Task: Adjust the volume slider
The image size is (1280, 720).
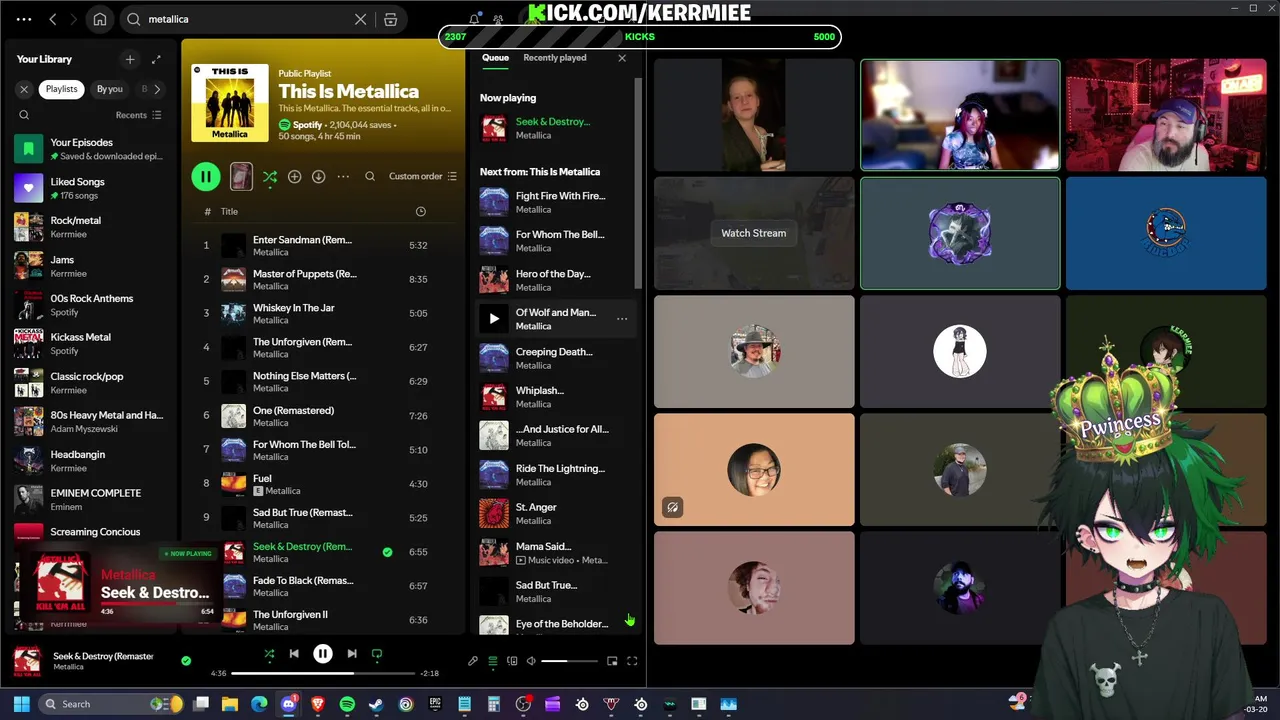Action: [569, 661]
